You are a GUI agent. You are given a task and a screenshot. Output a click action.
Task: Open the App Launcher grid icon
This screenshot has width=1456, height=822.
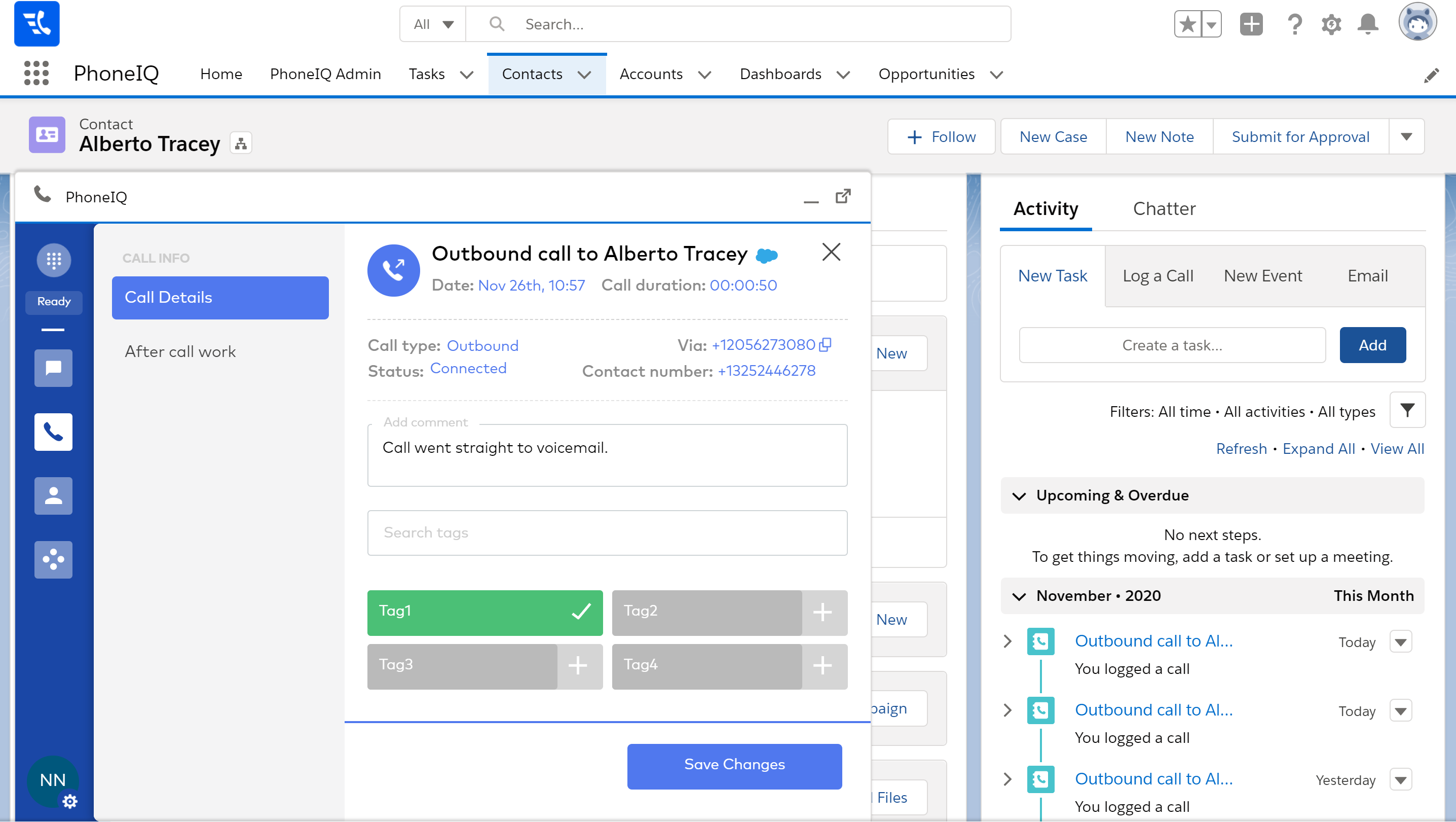[x=36, y=74]
